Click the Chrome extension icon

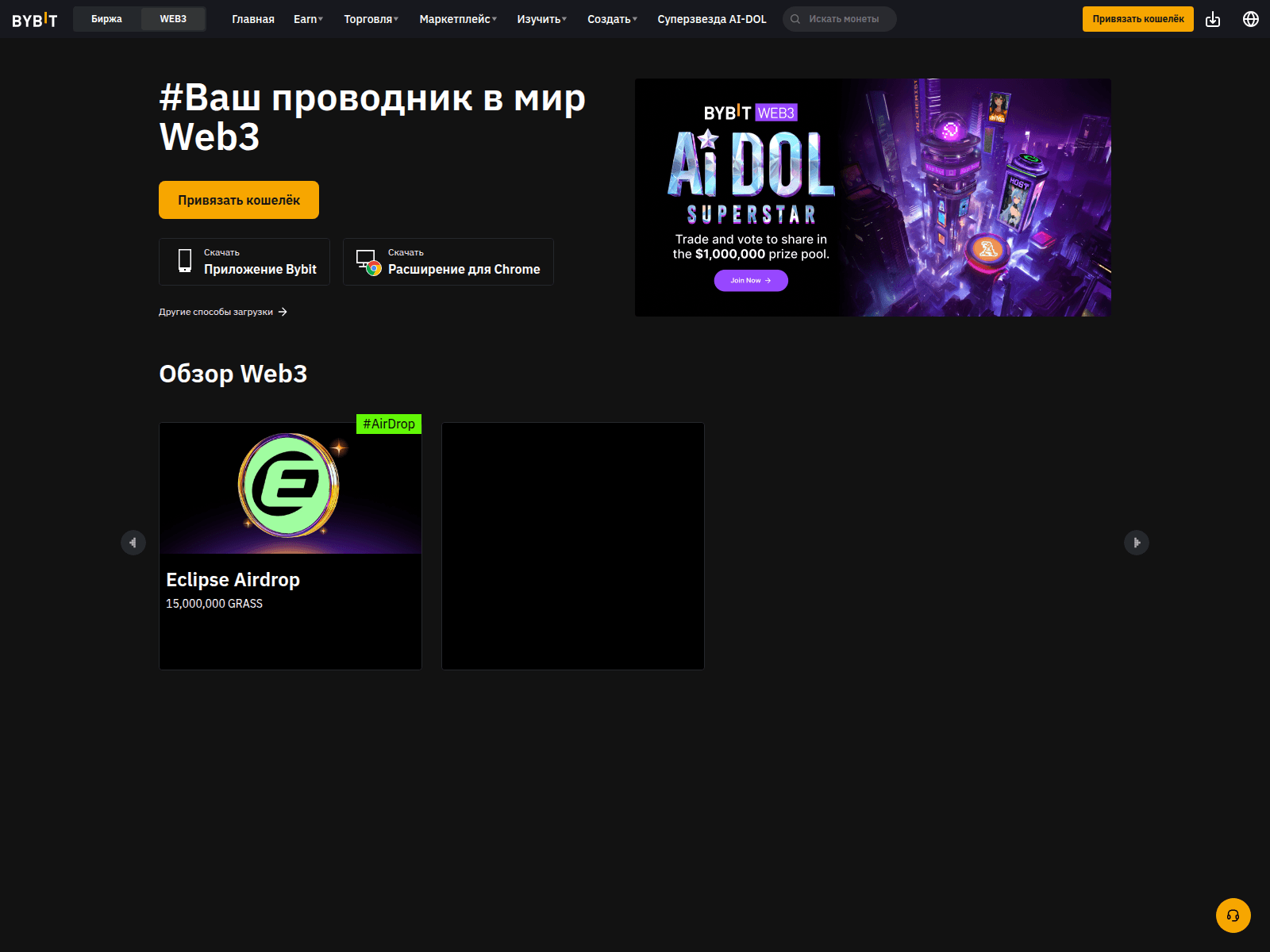coord(368,263)
